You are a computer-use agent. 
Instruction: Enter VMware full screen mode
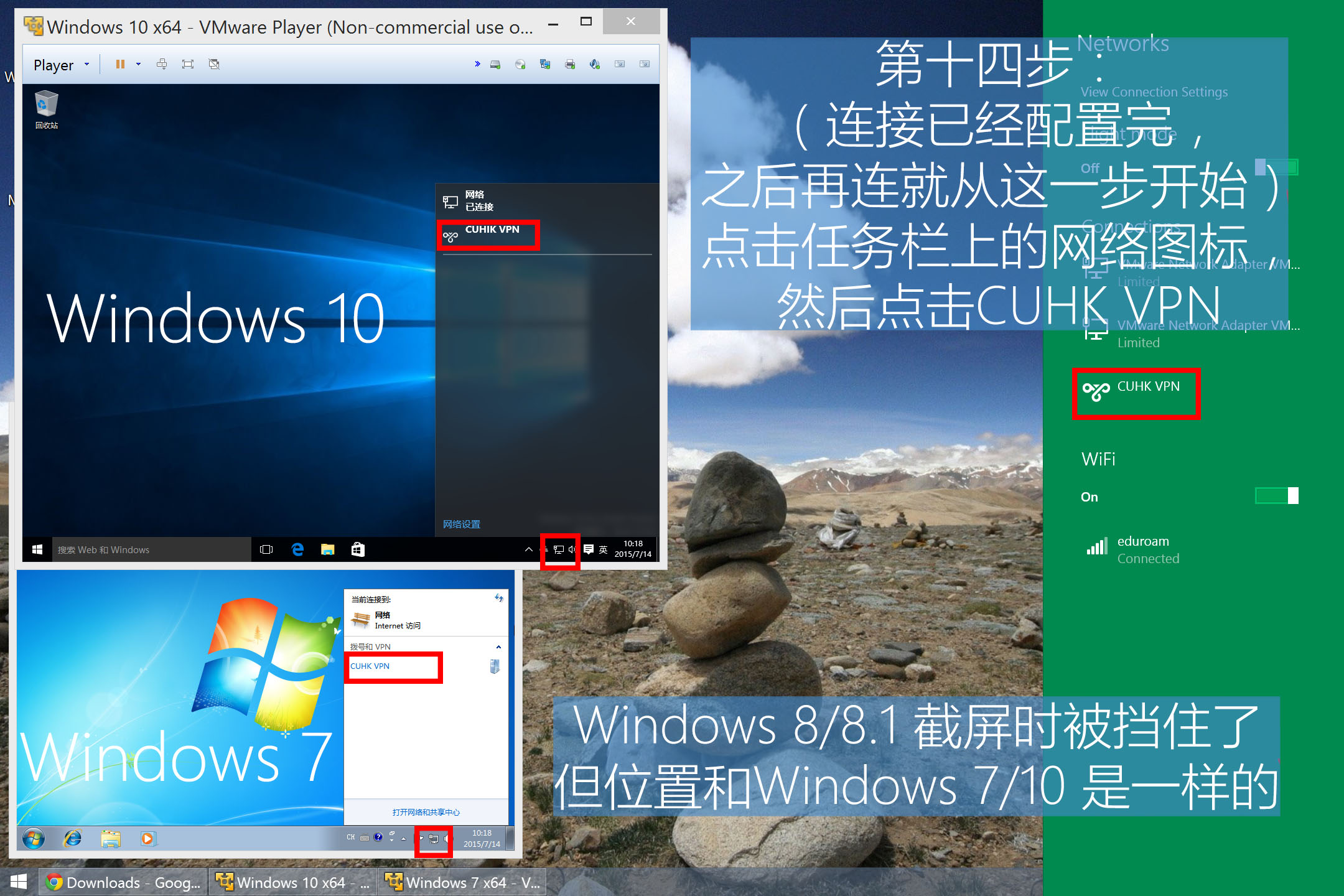tap(188, 64)
